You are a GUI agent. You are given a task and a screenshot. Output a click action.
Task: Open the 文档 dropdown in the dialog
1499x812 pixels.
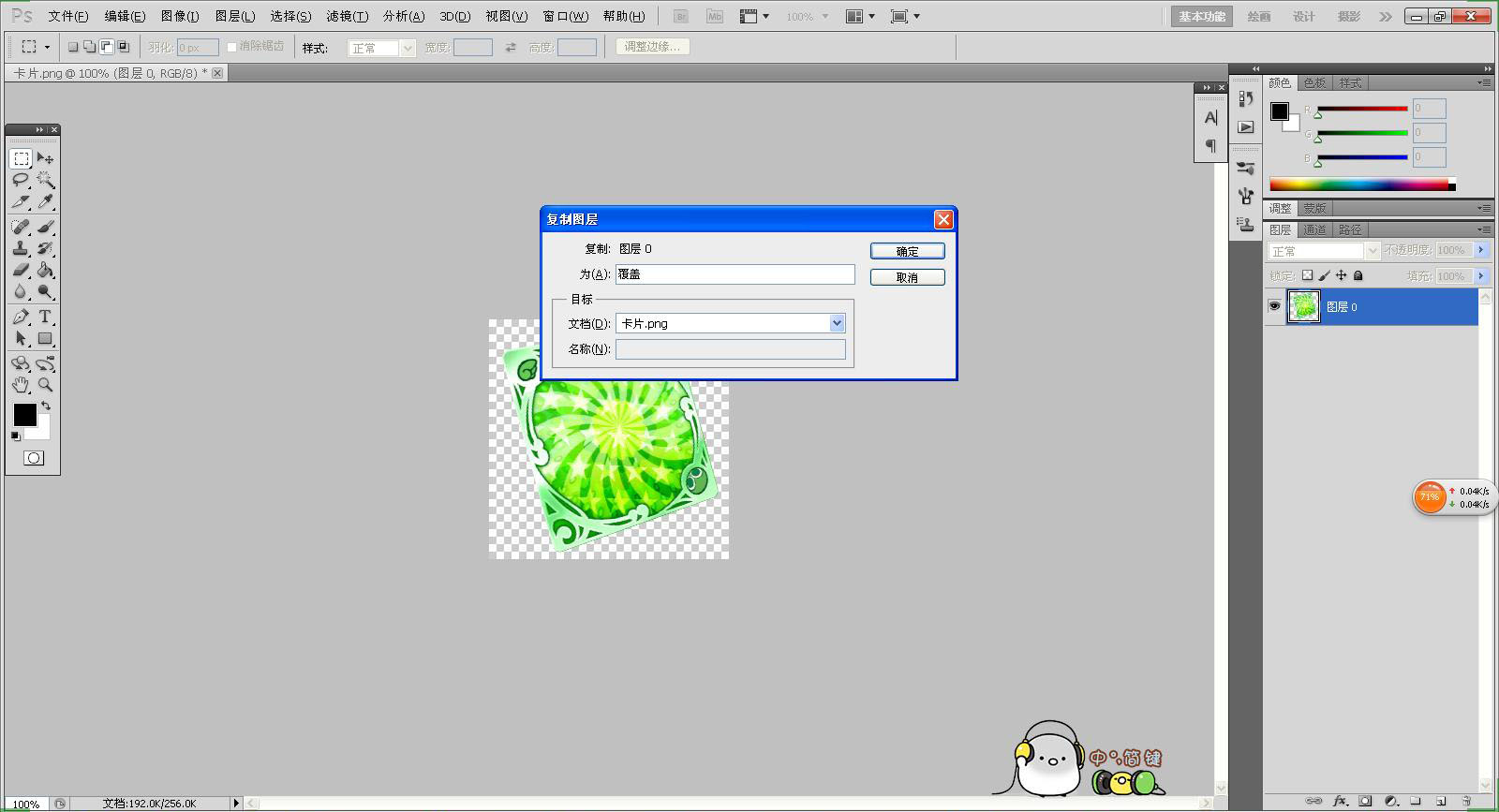click(x=837, y=323)
